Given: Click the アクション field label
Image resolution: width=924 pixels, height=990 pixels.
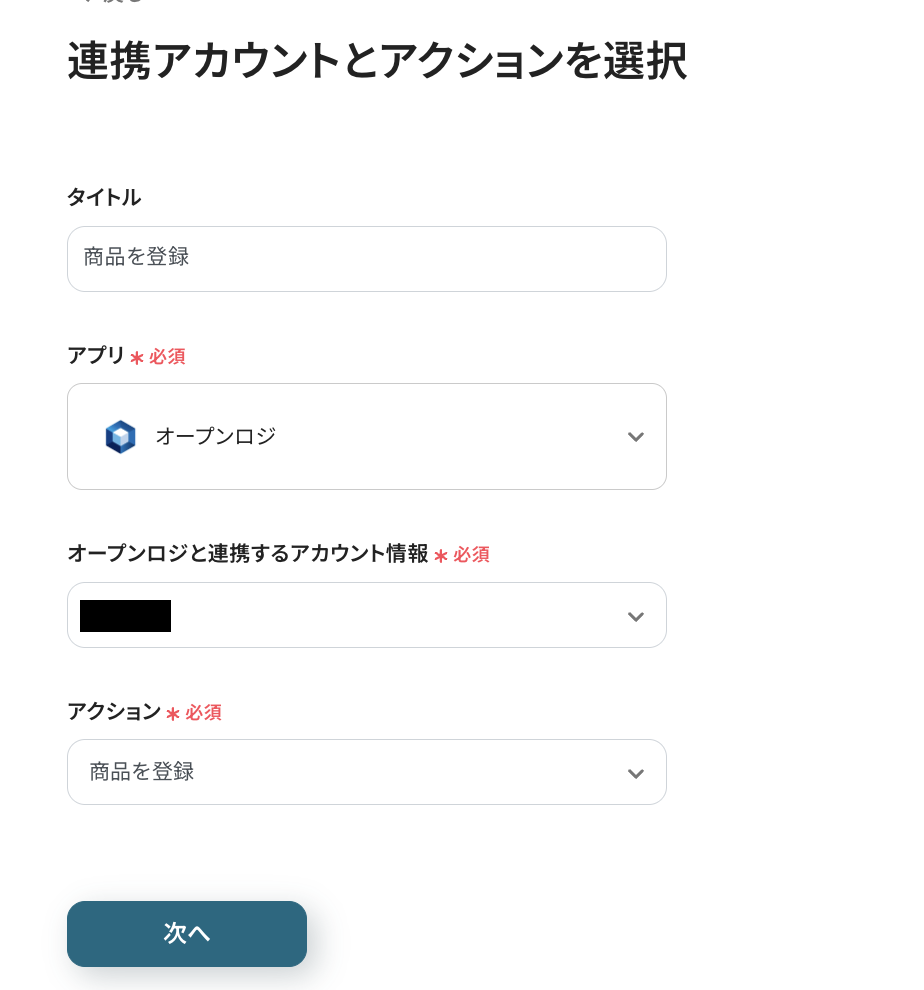Looking at the screenshot, I should (114, 712).
